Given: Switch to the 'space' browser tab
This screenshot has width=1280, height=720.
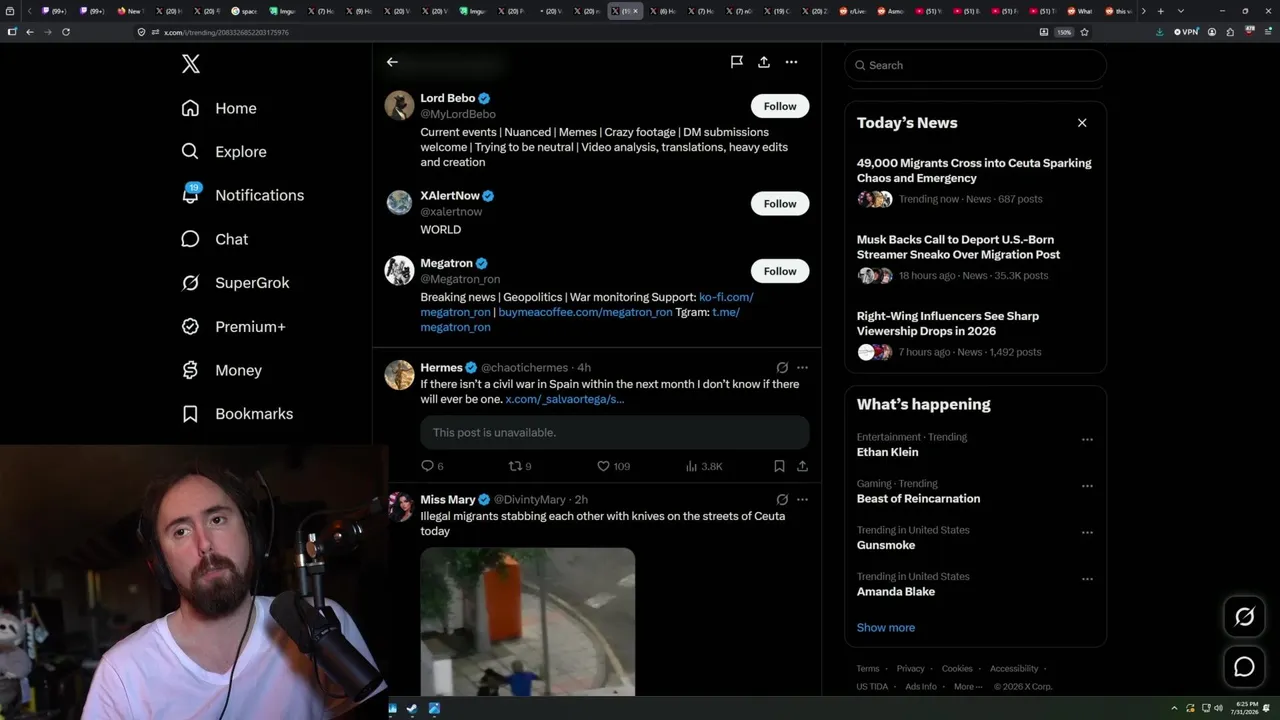Looking at the screenshot, I should (244, 11).
